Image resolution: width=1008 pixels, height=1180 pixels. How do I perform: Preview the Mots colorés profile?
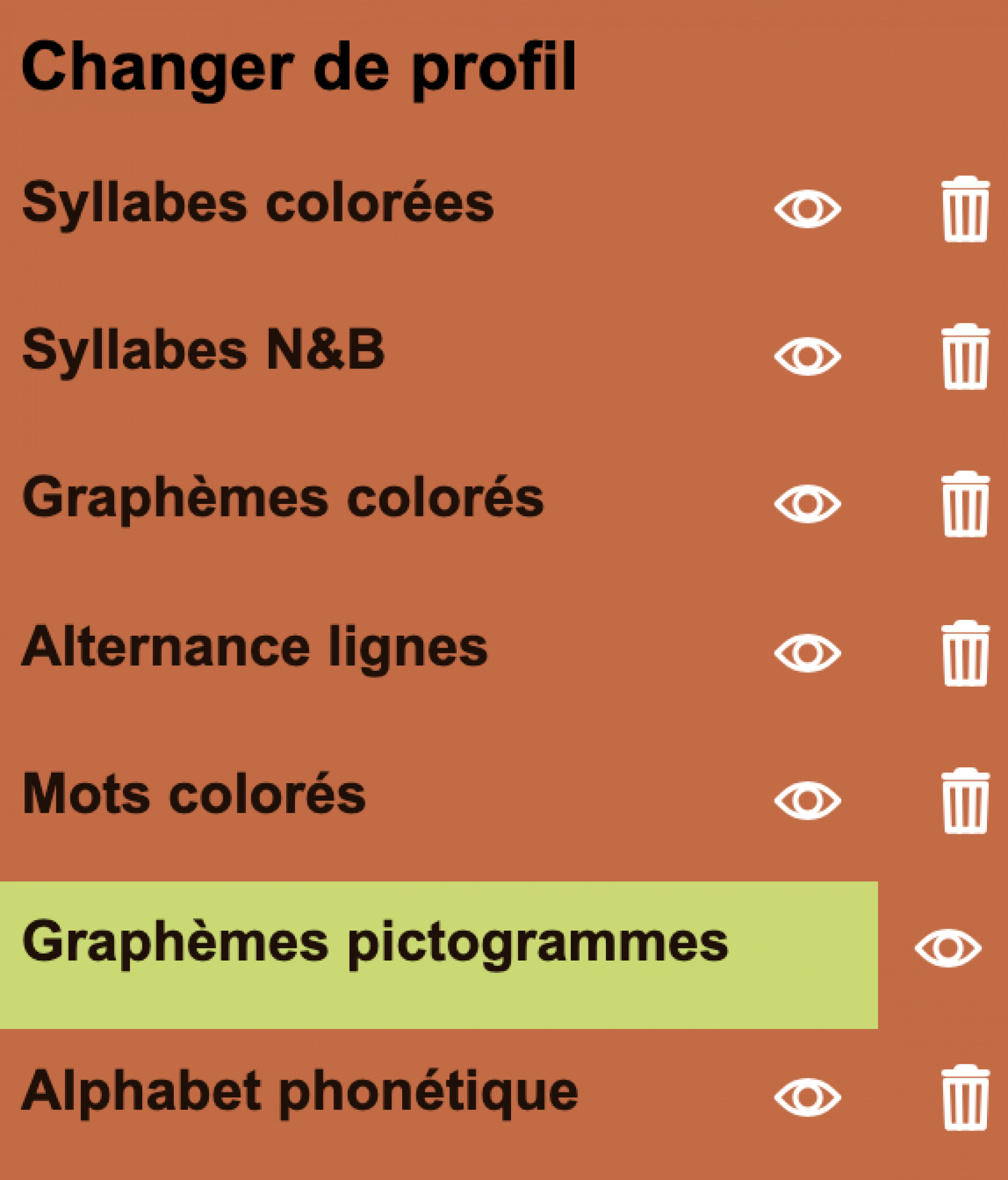click(x=807, y=800)
